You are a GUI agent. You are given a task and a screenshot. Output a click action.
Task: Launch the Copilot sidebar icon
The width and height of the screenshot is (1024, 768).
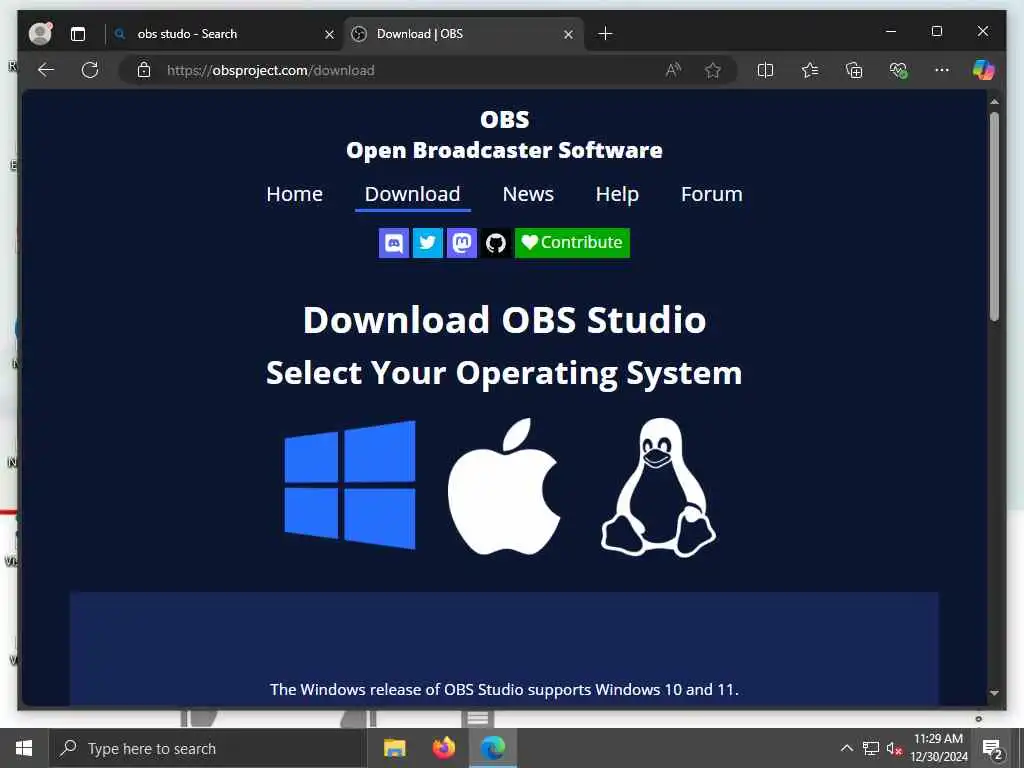coord(984,70)
